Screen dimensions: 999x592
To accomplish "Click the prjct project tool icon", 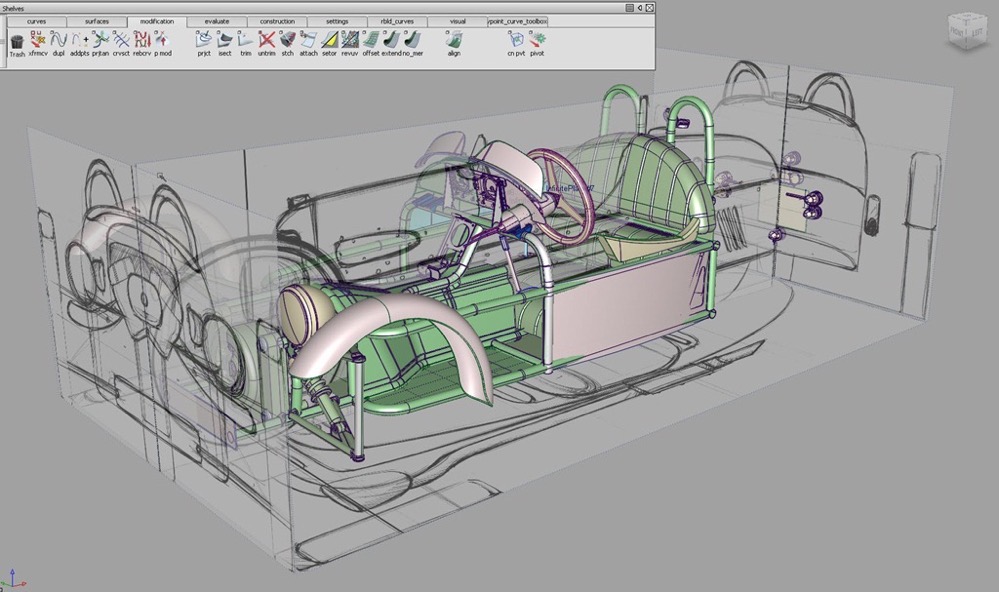I will coord(204,40).
